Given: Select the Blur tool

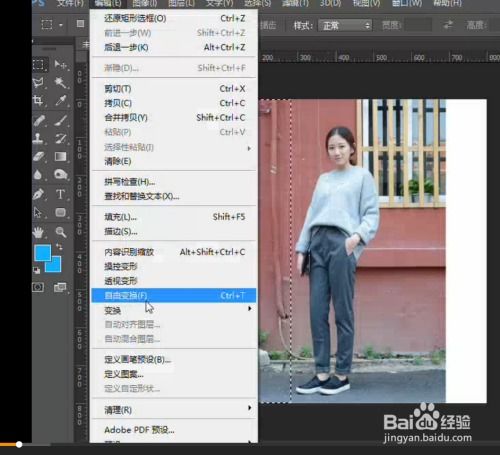Looking at the screenshot, I should [x=38, y=174].
